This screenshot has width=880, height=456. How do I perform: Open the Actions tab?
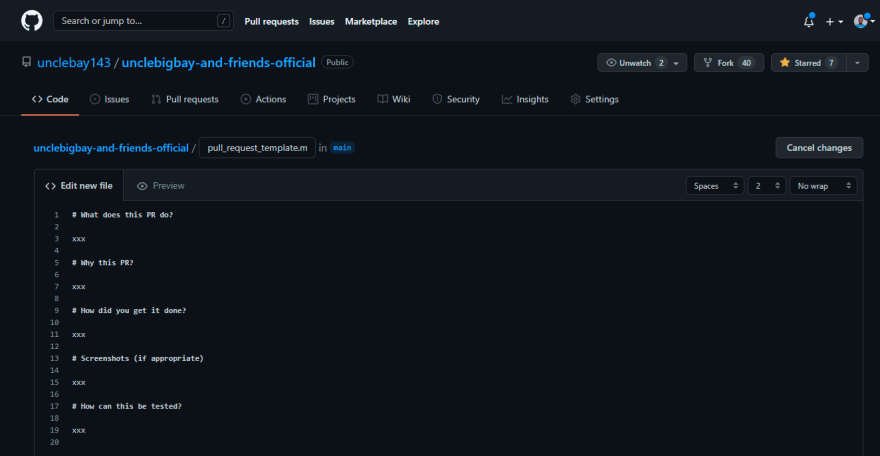point(263,99)
